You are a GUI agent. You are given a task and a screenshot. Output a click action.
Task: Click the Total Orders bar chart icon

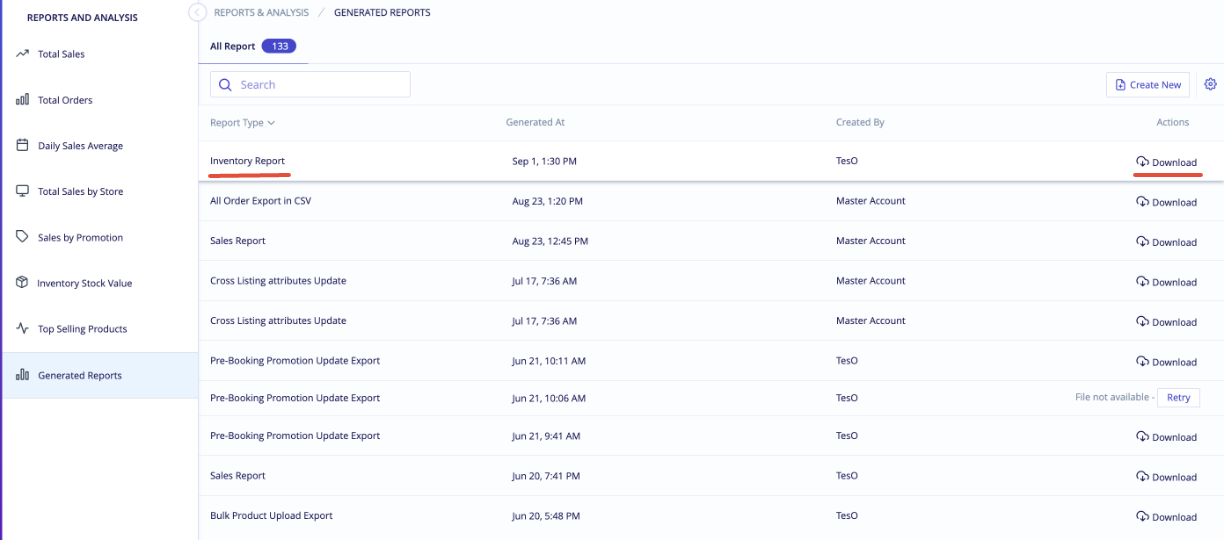point(22,100)
